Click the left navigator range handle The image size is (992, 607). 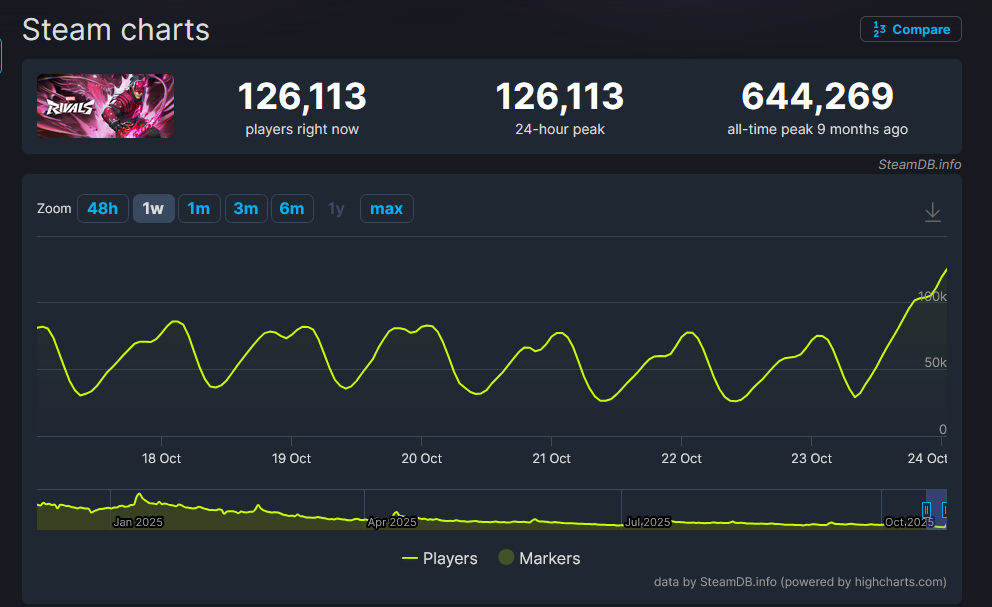(x=926, y=510)
